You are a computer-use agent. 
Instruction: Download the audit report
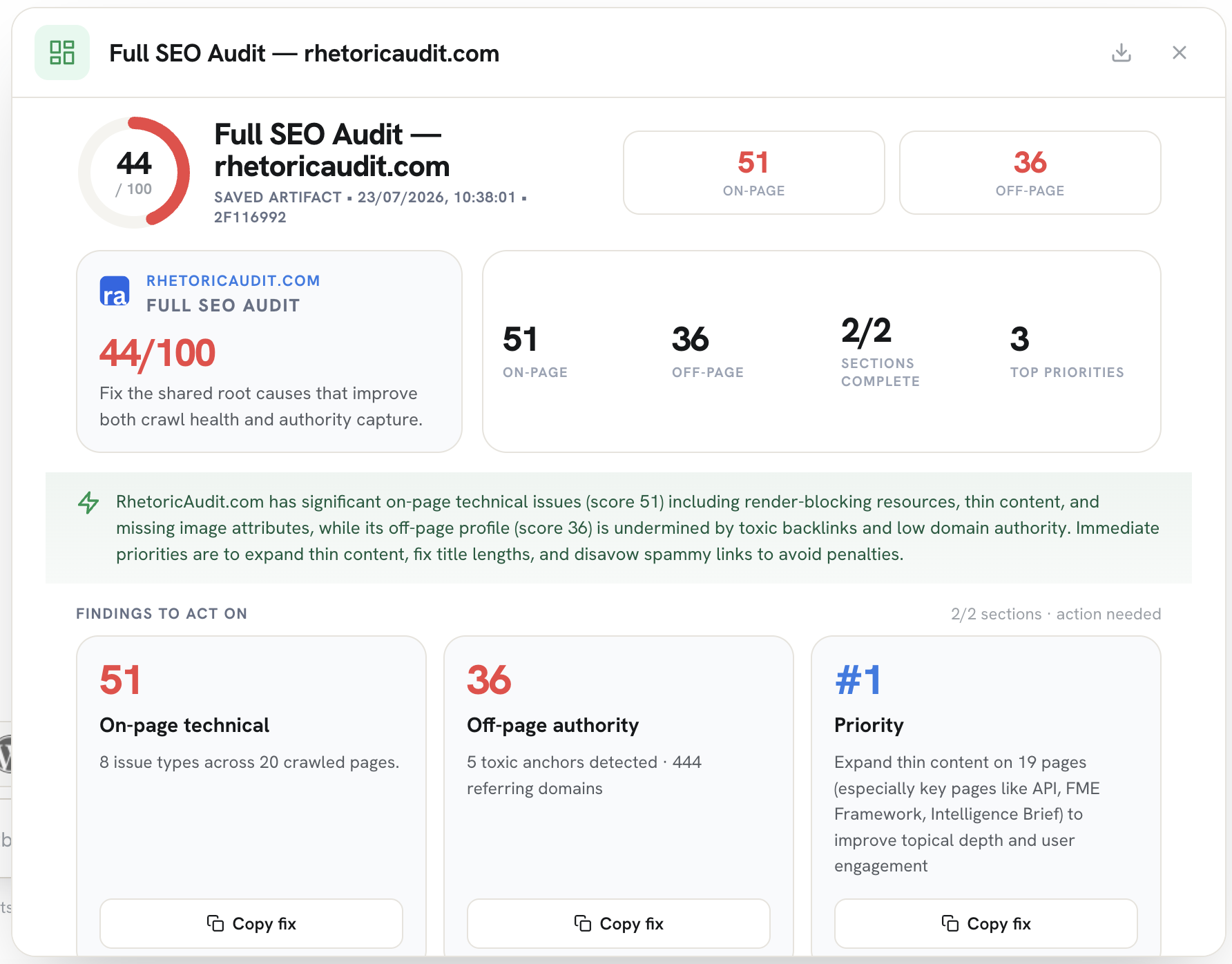1122,52
